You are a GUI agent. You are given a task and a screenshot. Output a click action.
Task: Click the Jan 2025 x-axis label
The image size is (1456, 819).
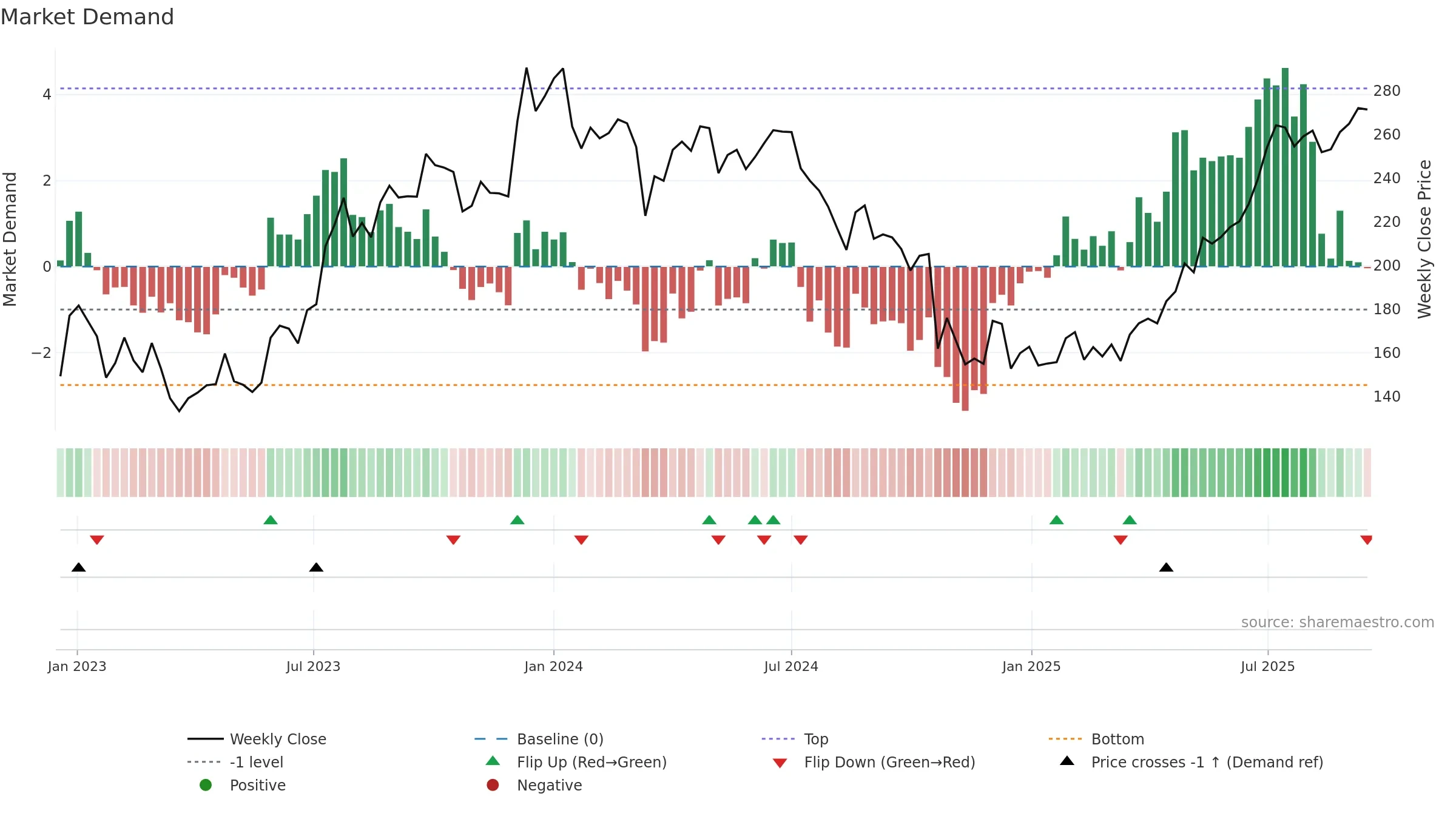[1031, 666]
